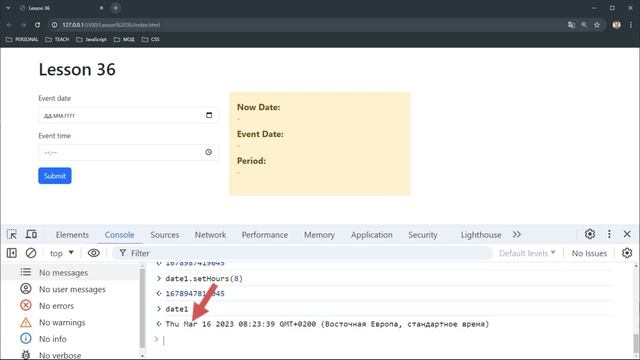Focus the console prompt input line
This screenshot has height=360, width=640.
(384, 340)
